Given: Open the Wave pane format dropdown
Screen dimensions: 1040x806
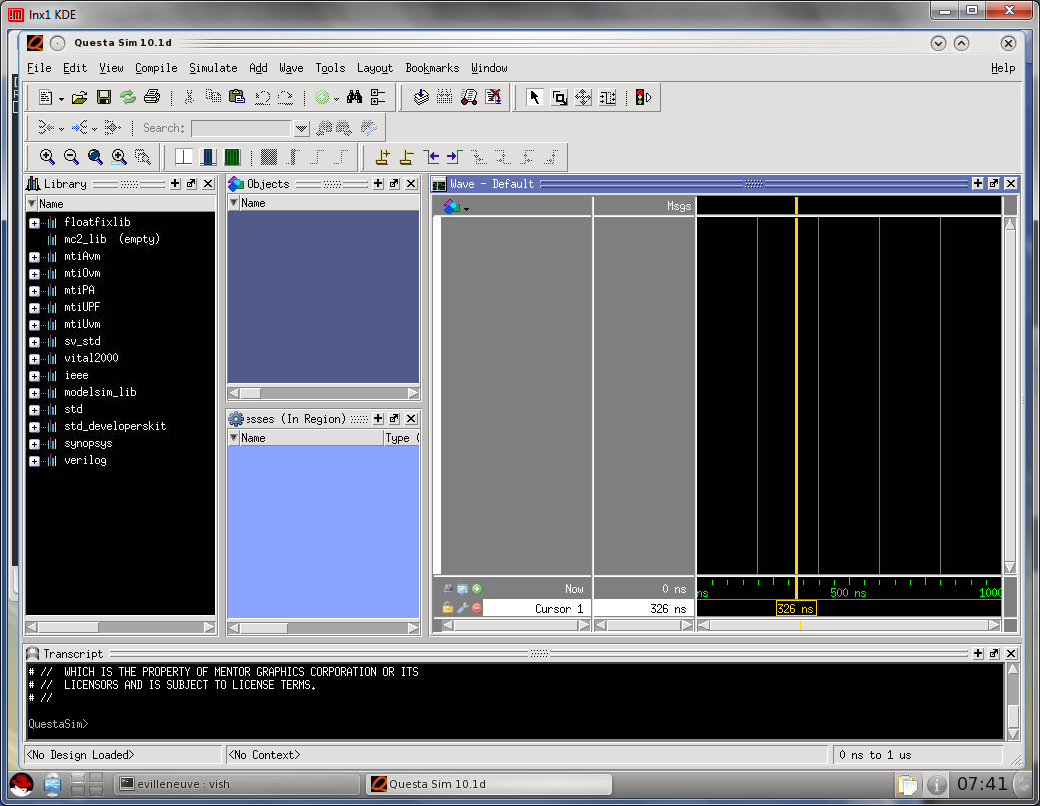Looking at the screenshot, I should [466, 209].
